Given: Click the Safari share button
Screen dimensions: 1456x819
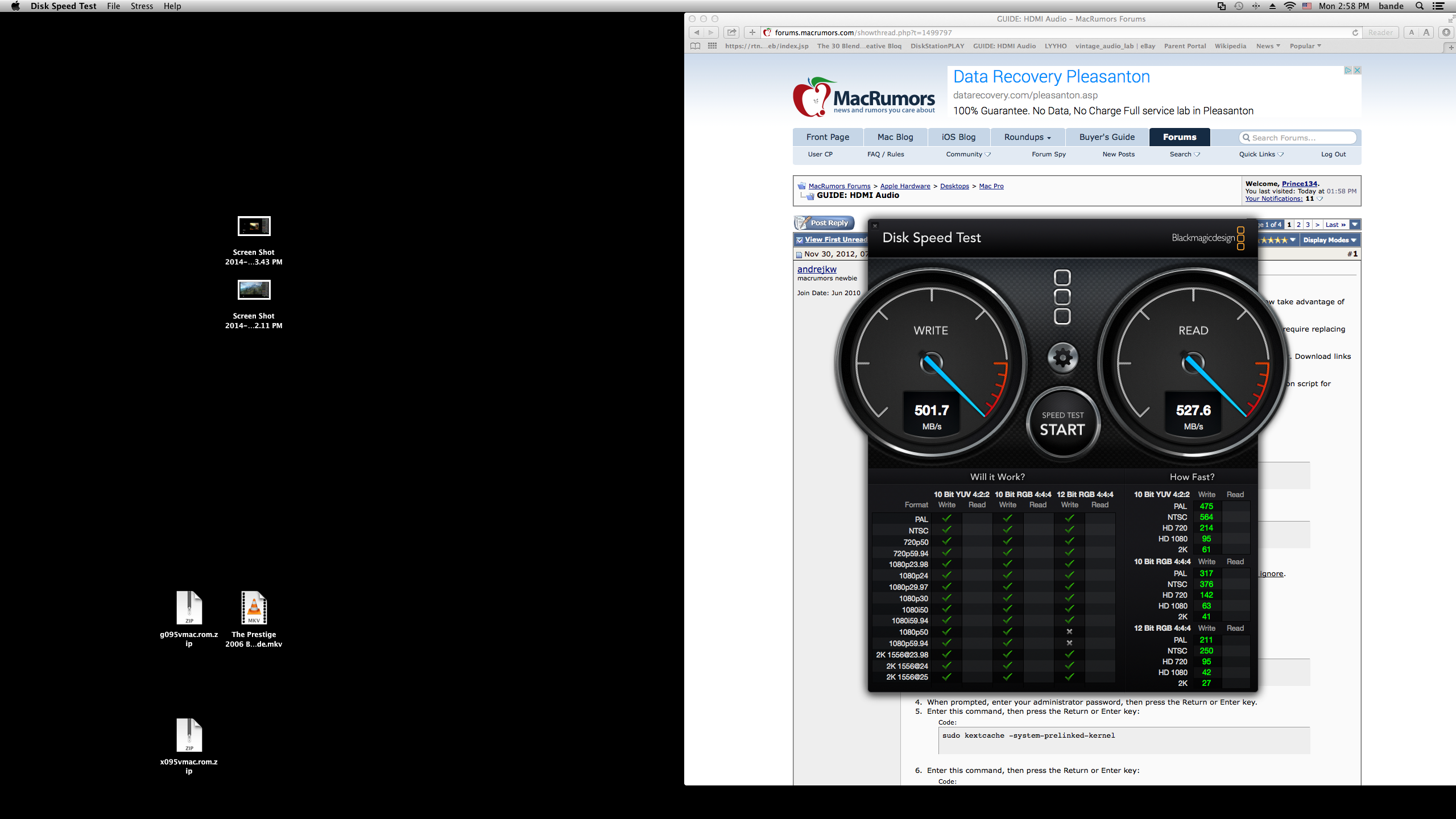Looking at the screenshot, I should click(x=732, y=32).
